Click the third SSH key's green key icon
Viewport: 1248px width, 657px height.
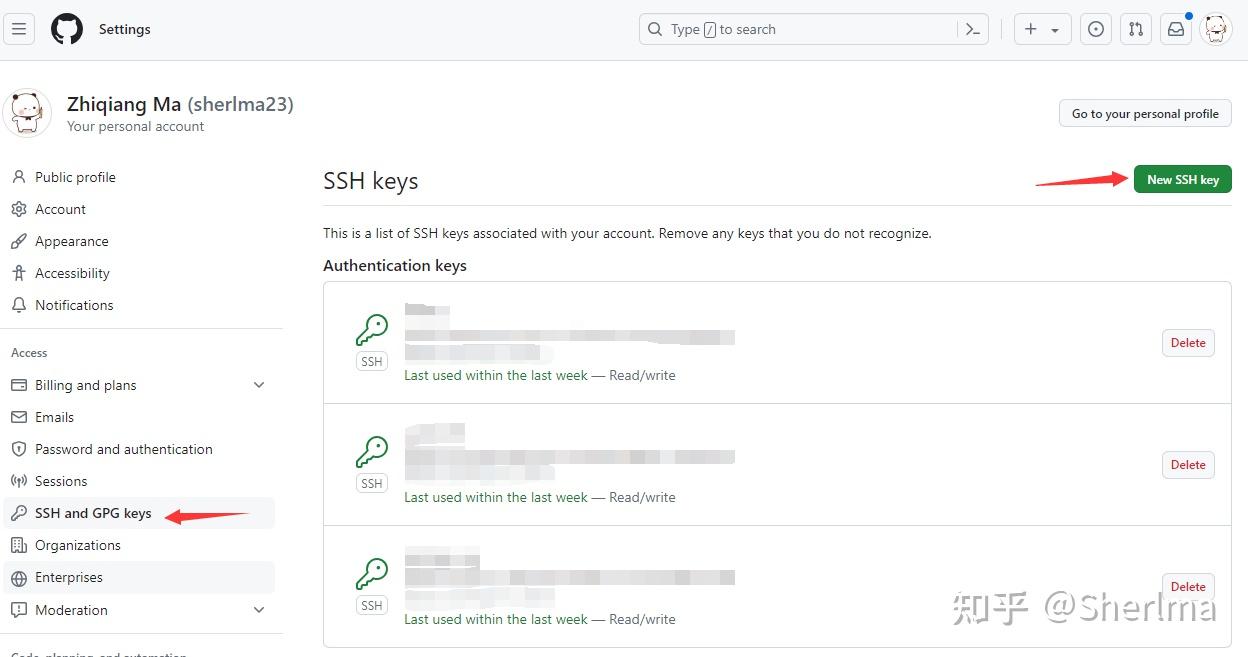point(372,574)
